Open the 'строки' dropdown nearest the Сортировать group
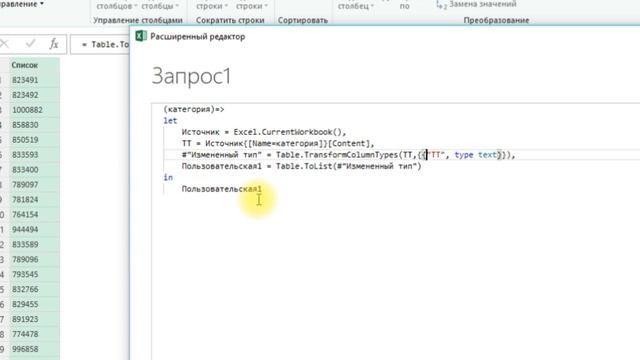 (252, 6)
